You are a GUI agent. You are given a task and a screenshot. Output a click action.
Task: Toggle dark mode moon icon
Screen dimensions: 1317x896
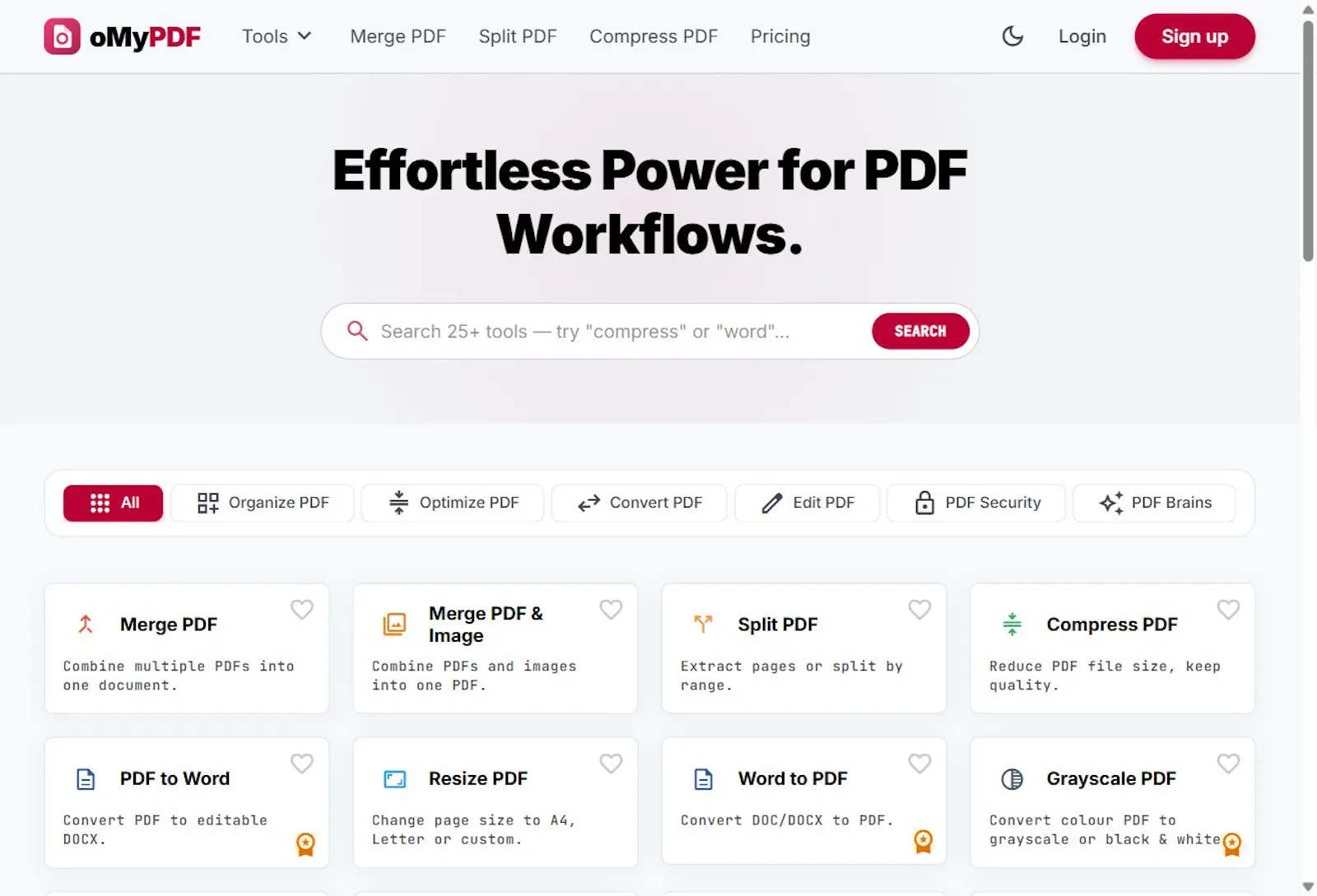point(1012,36)
